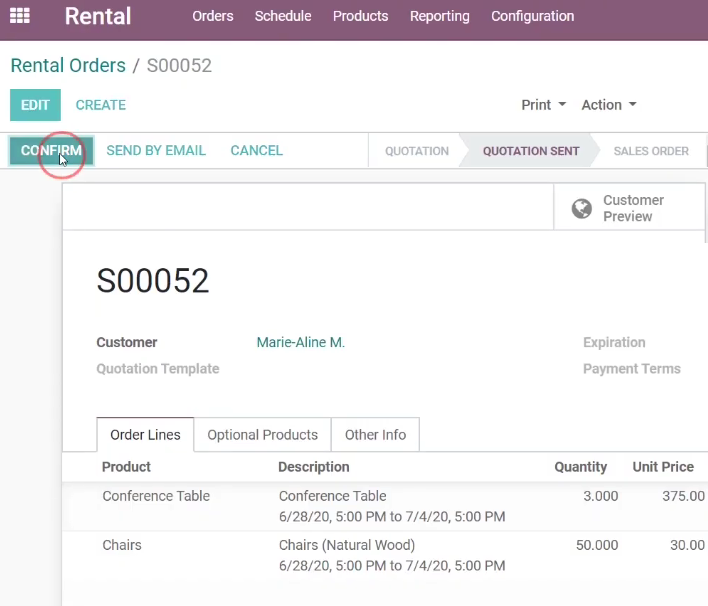
Task: Open the Configuration menu
Action: click(532, 16)
